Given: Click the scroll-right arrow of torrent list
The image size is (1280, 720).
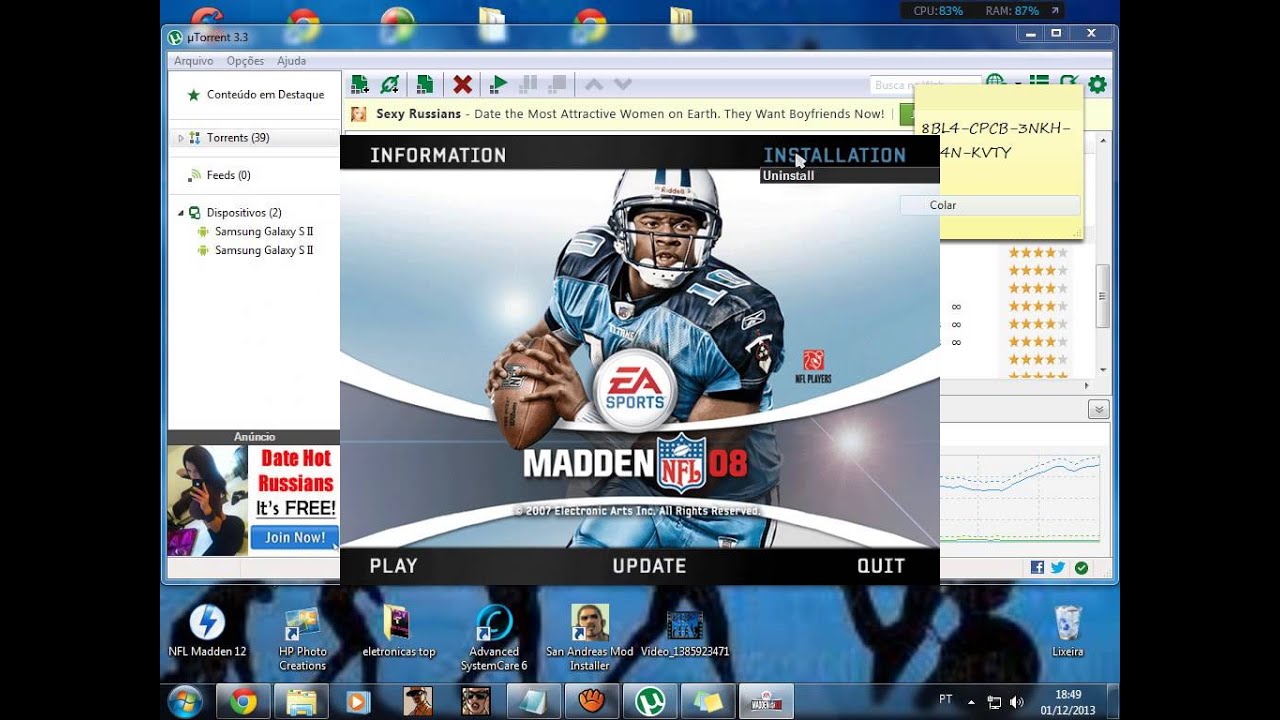Looking at the screenshot, I should coord(1087,385).
